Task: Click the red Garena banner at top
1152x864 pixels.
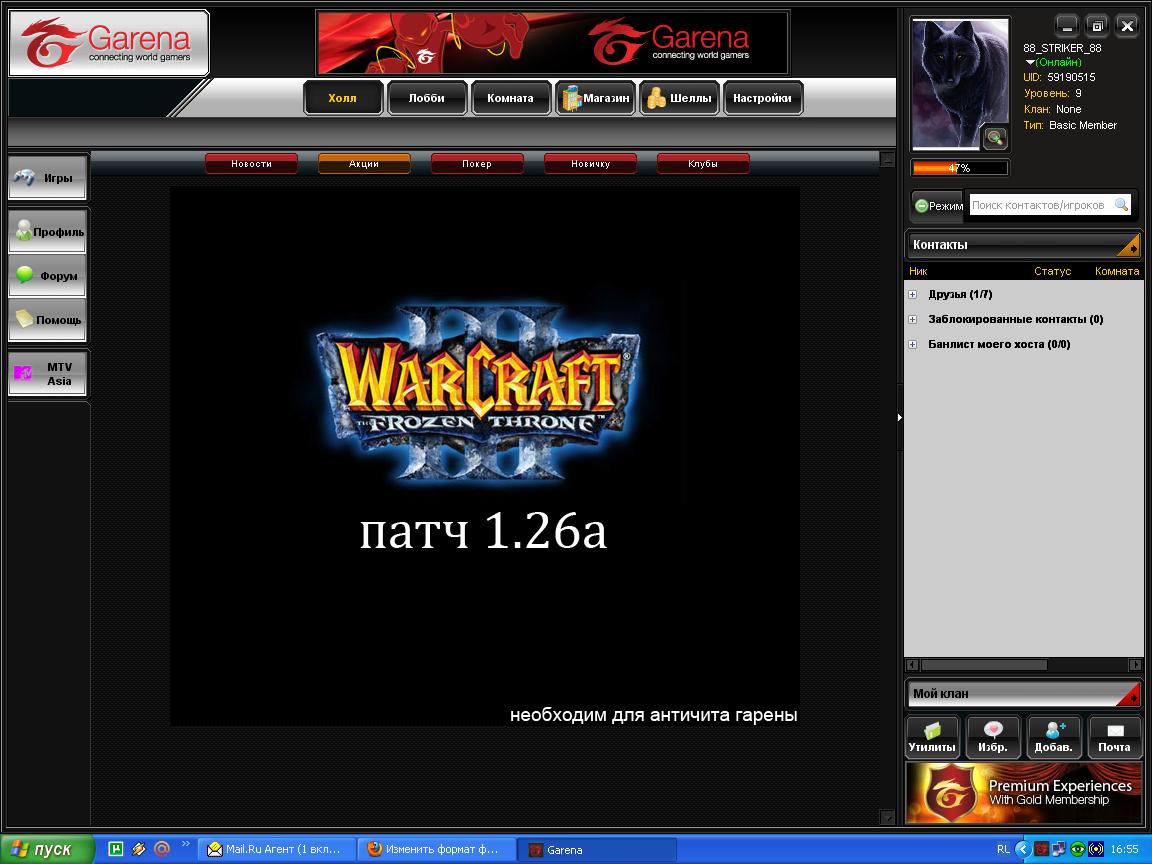Action: [552, 43]
